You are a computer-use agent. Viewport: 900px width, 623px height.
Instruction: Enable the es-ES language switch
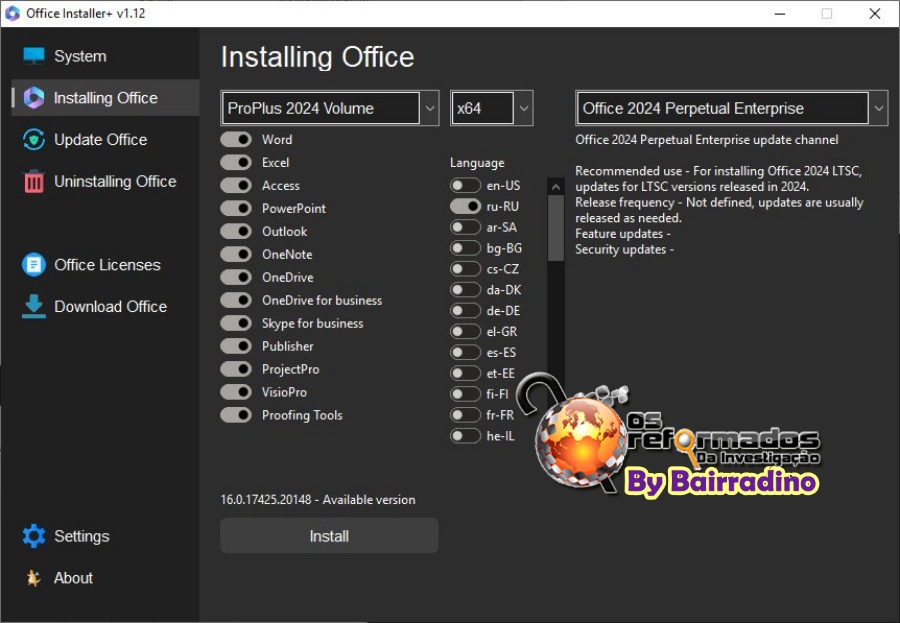coord(465,353)
